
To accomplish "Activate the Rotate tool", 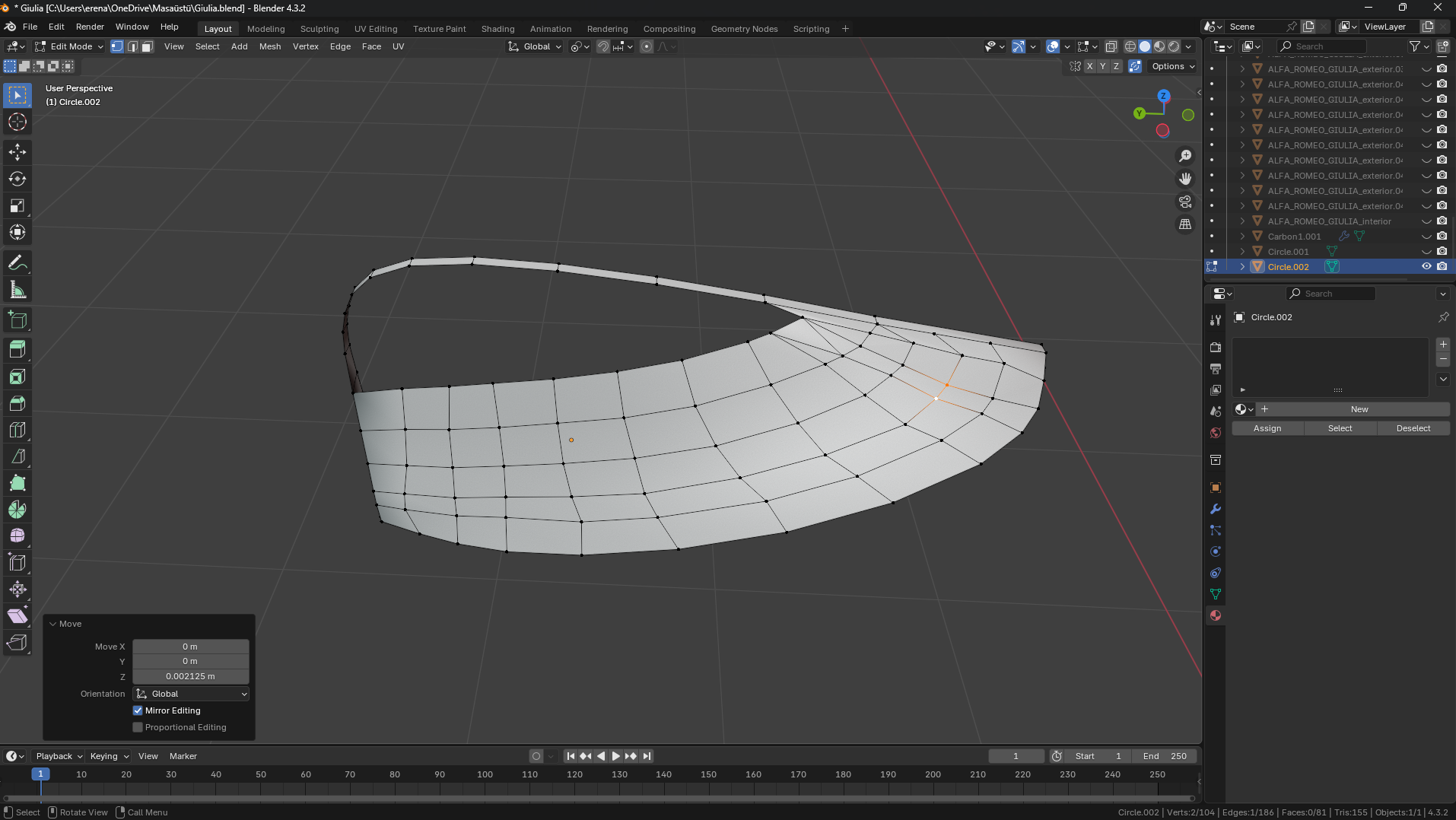I will tap(17, 179).
